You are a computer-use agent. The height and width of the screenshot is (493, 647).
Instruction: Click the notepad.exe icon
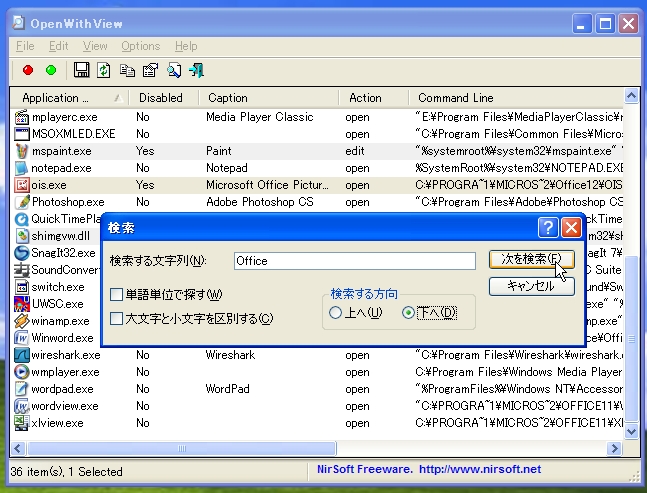coord(21,168)
